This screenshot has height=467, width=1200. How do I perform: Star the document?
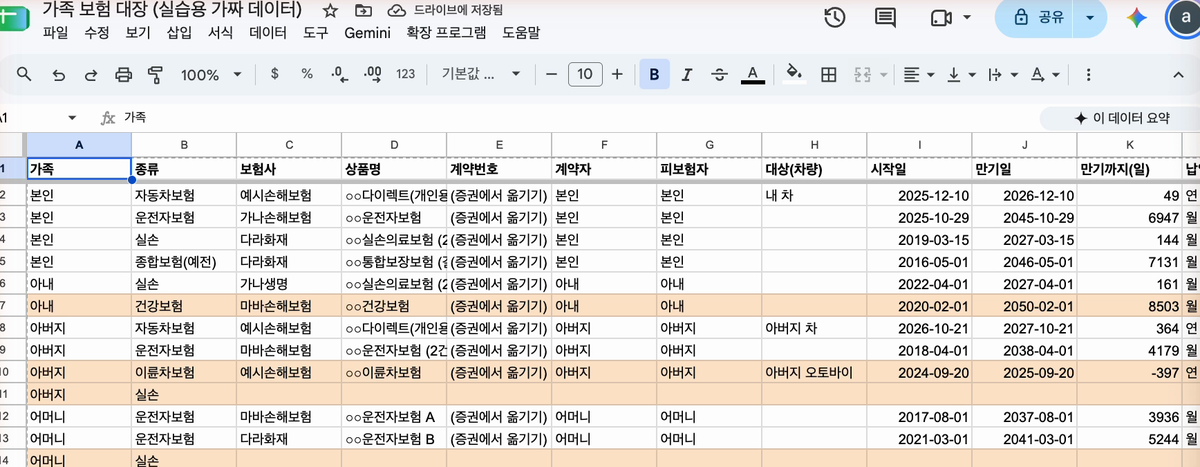click(329, 10)
